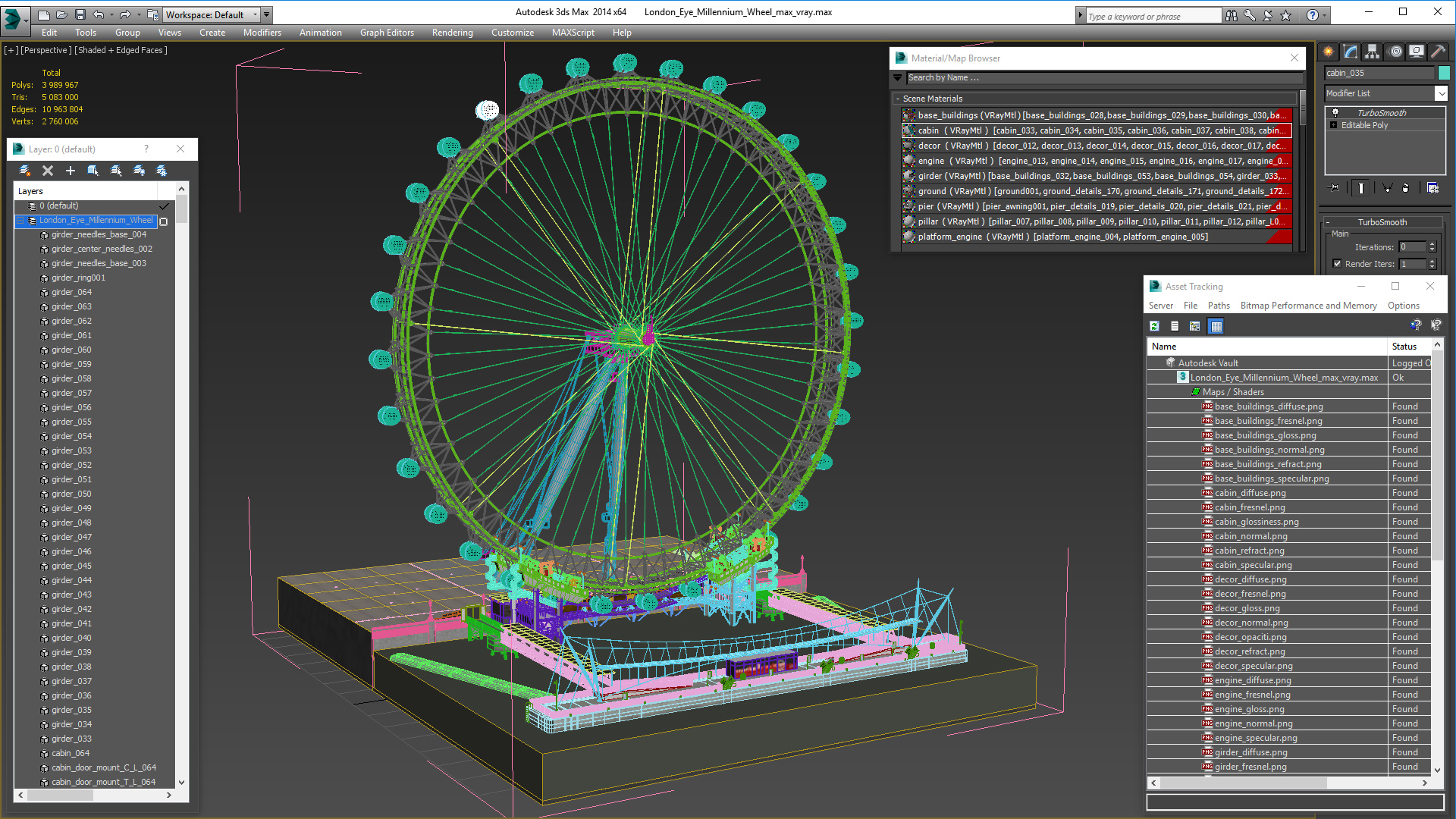The image size is (1456, 819).
Task: Open Paths menu in Asset Tracking
Action: pyautogui.click(x=1219, y=306)
